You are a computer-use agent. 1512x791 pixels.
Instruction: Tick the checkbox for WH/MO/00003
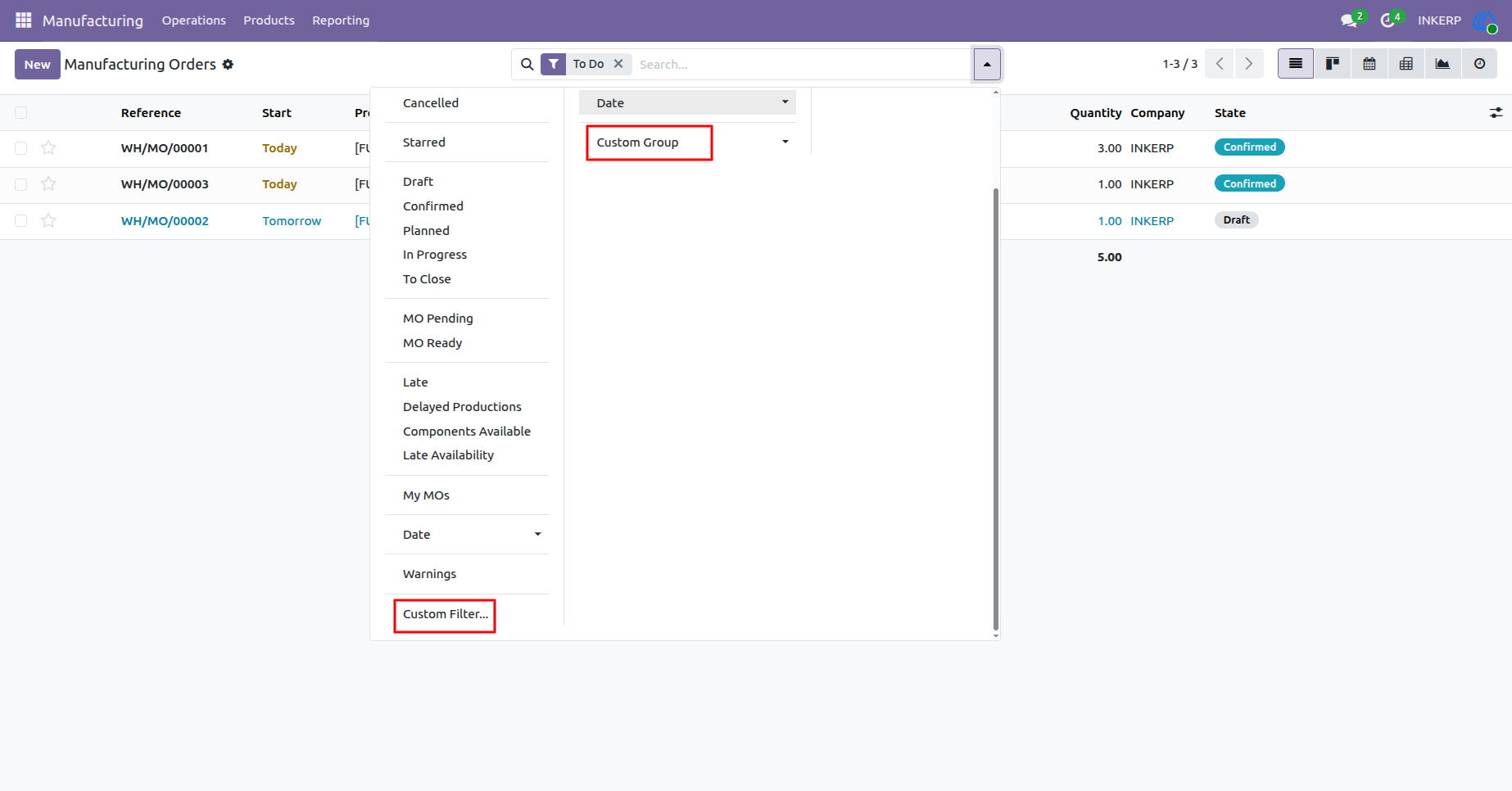[x=21, y=184]
